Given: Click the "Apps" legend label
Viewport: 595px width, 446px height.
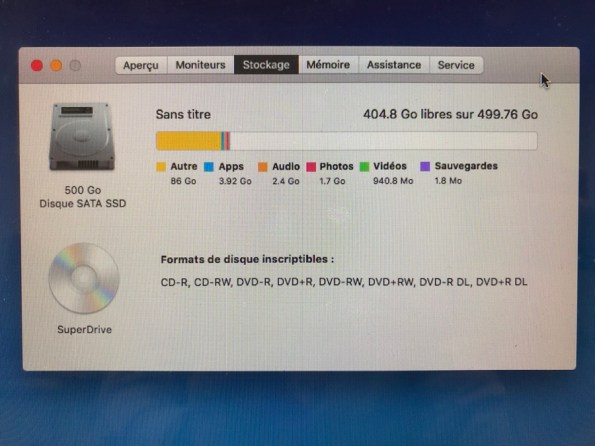Looking at the screenshot, I should (x=231, y=167).
